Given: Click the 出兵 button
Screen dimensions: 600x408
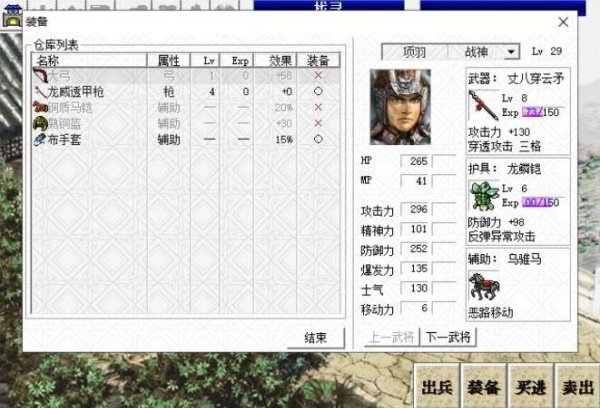Looking at the screenshot, I should [437, 387].
